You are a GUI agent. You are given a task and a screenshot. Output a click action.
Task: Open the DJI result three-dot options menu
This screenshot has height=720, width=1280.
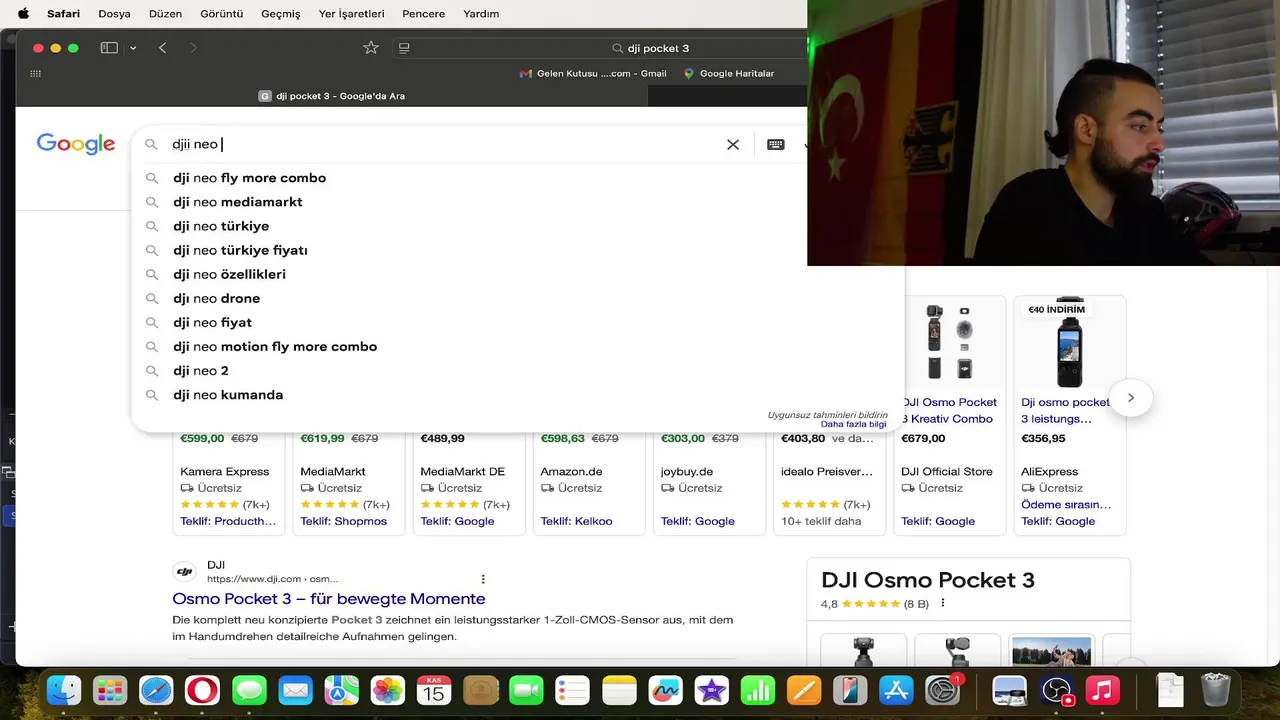(x=483, y=579)
